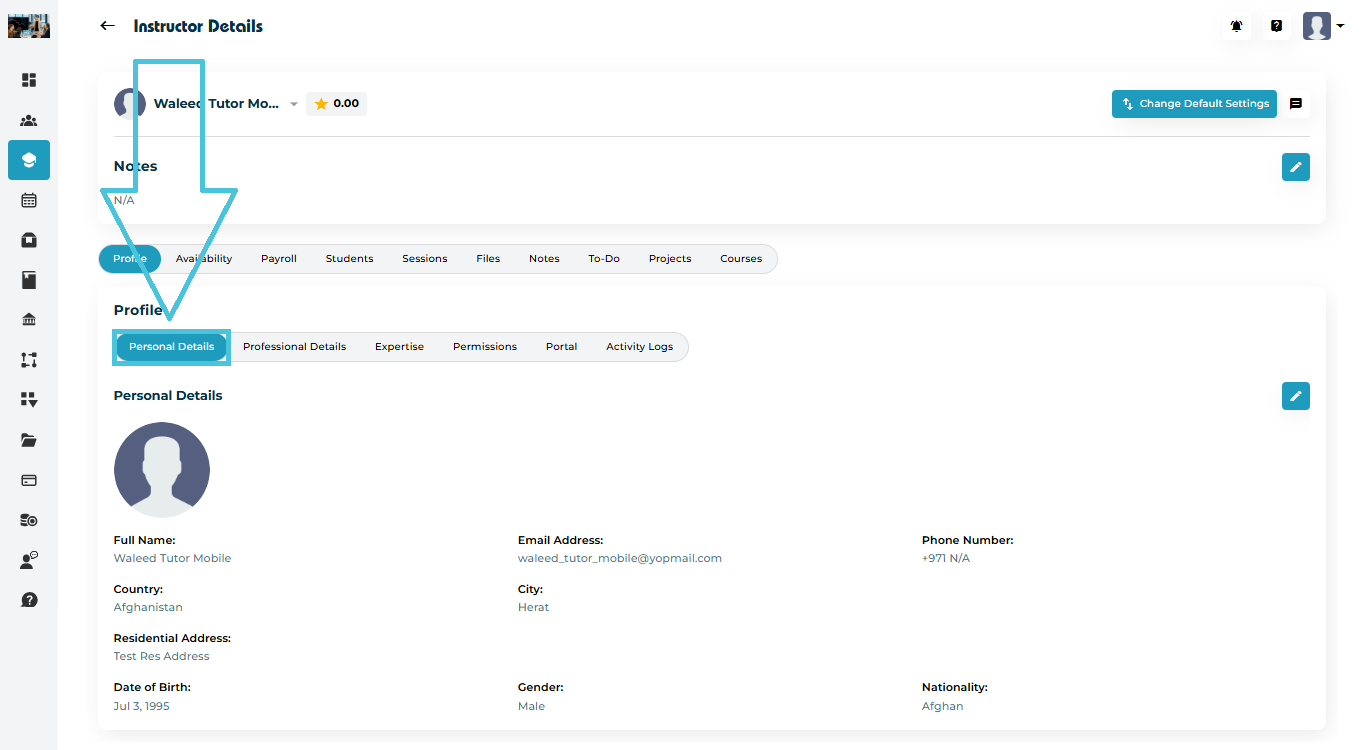Click the 0.00 star rating badge

pyautogui.click(x=336, y=104)
